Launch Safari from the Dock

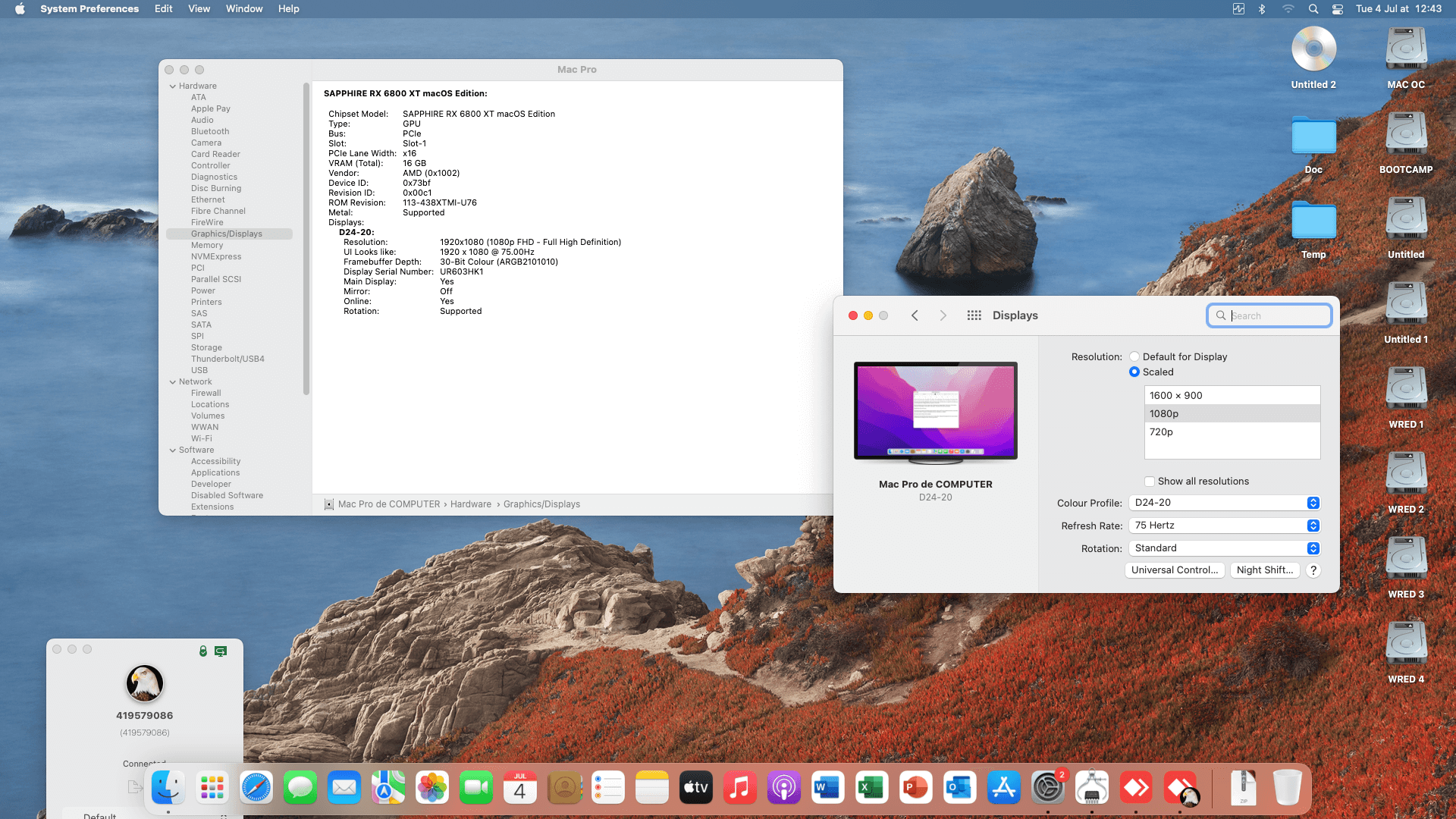[256, 788]
